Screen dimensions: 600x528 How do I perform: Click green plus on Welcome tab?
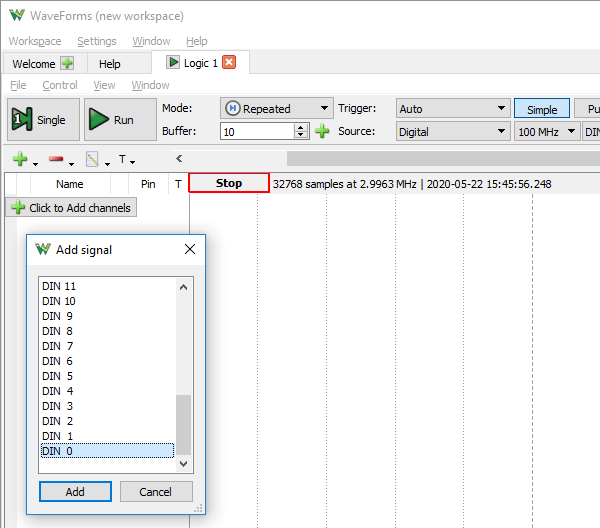(67, 63)
